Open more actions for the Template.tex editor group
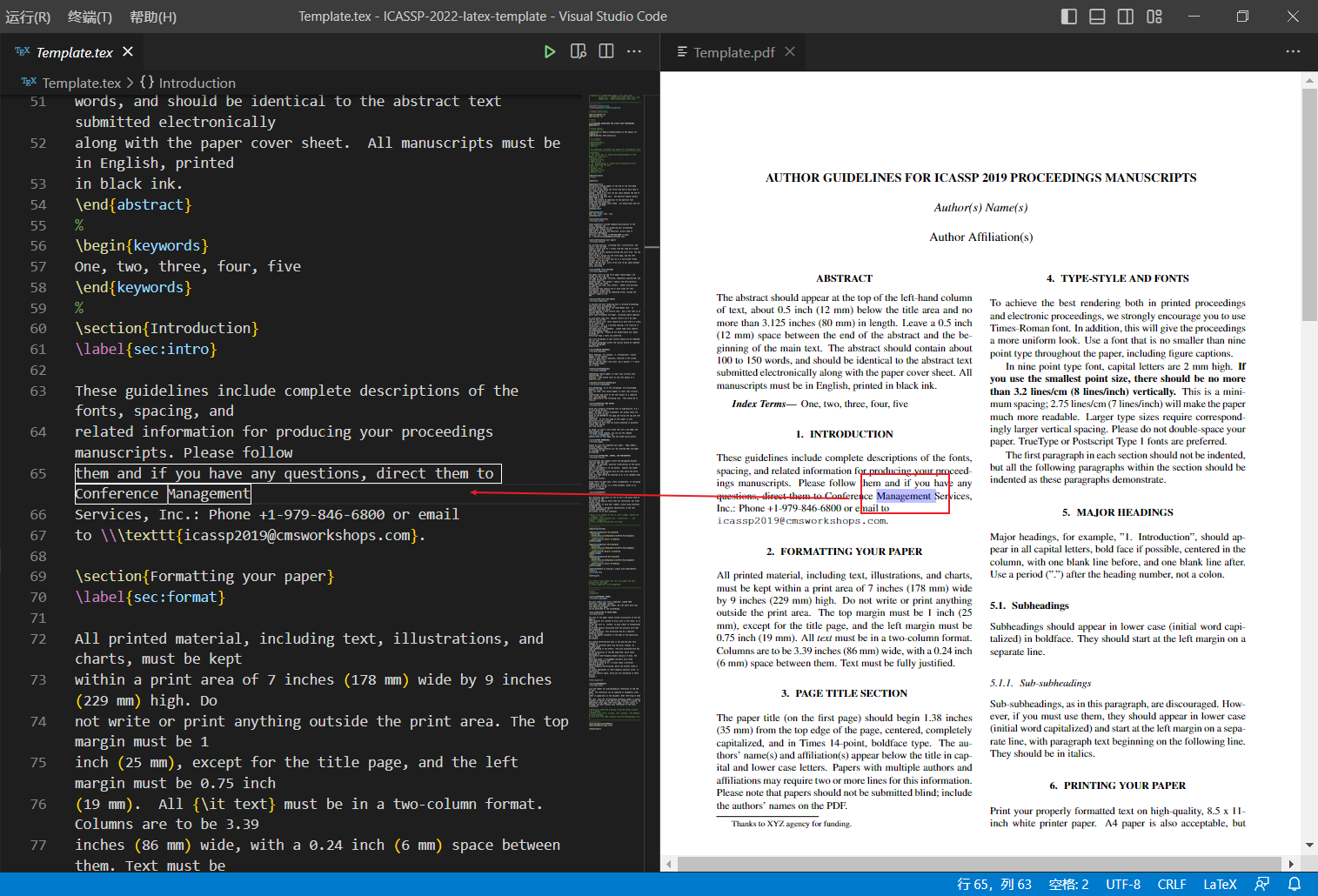 [x=634, y=51]
